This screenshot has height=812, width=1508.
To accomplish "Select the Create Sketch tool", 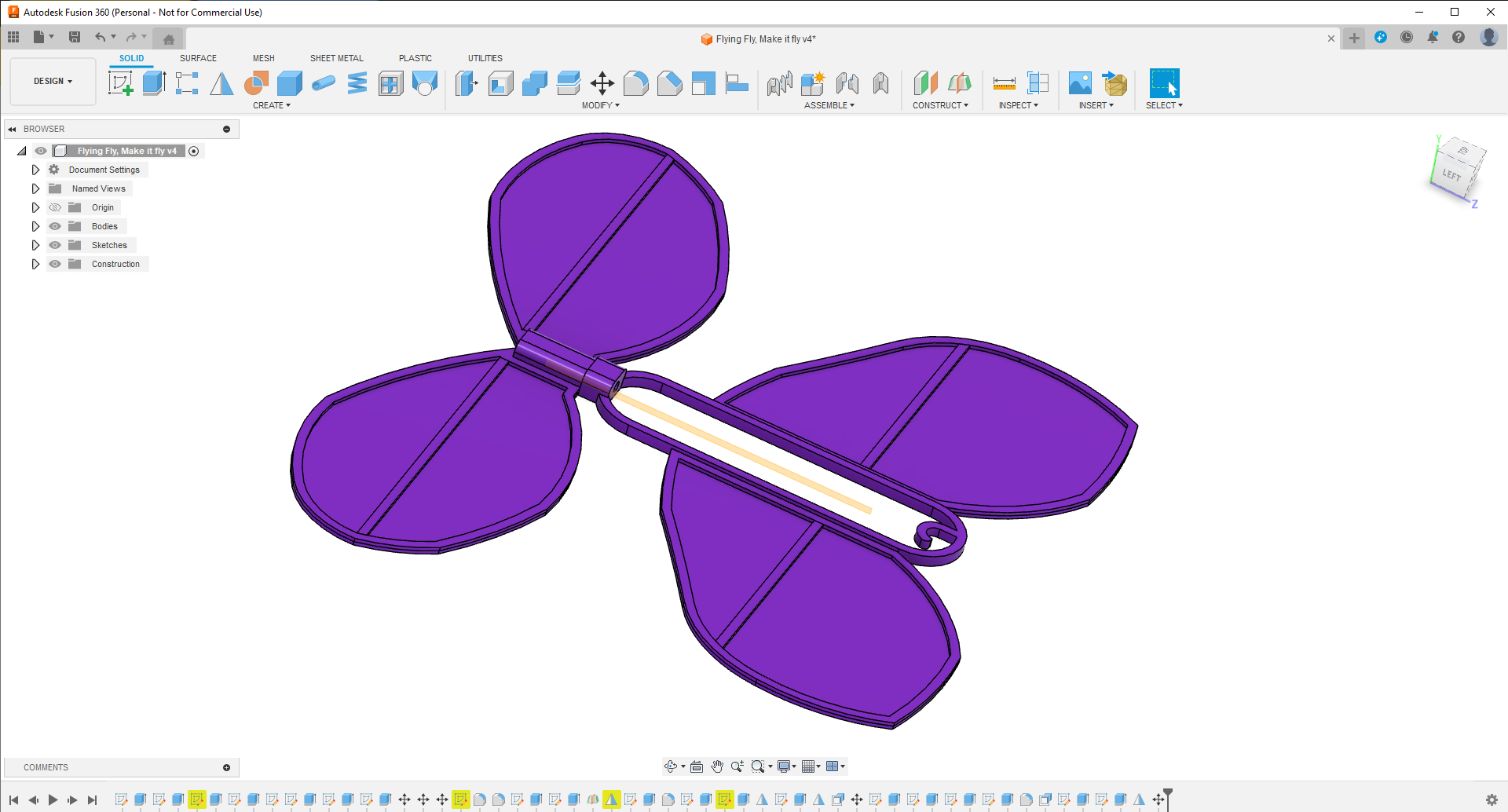I will pyautogui.click(x=120, y=83).
